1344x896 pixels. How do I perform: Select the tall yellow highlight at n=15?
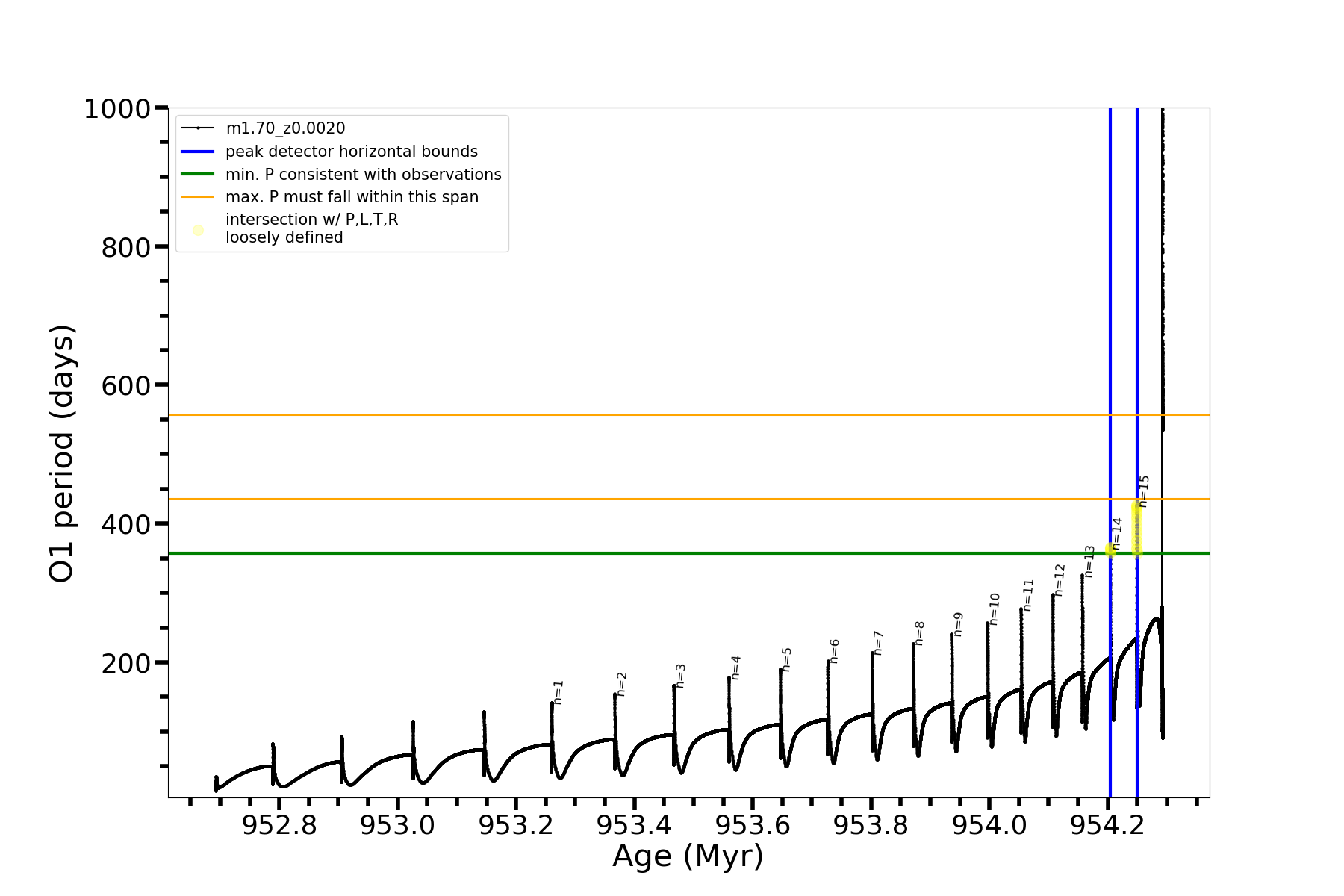(1136, 529)
